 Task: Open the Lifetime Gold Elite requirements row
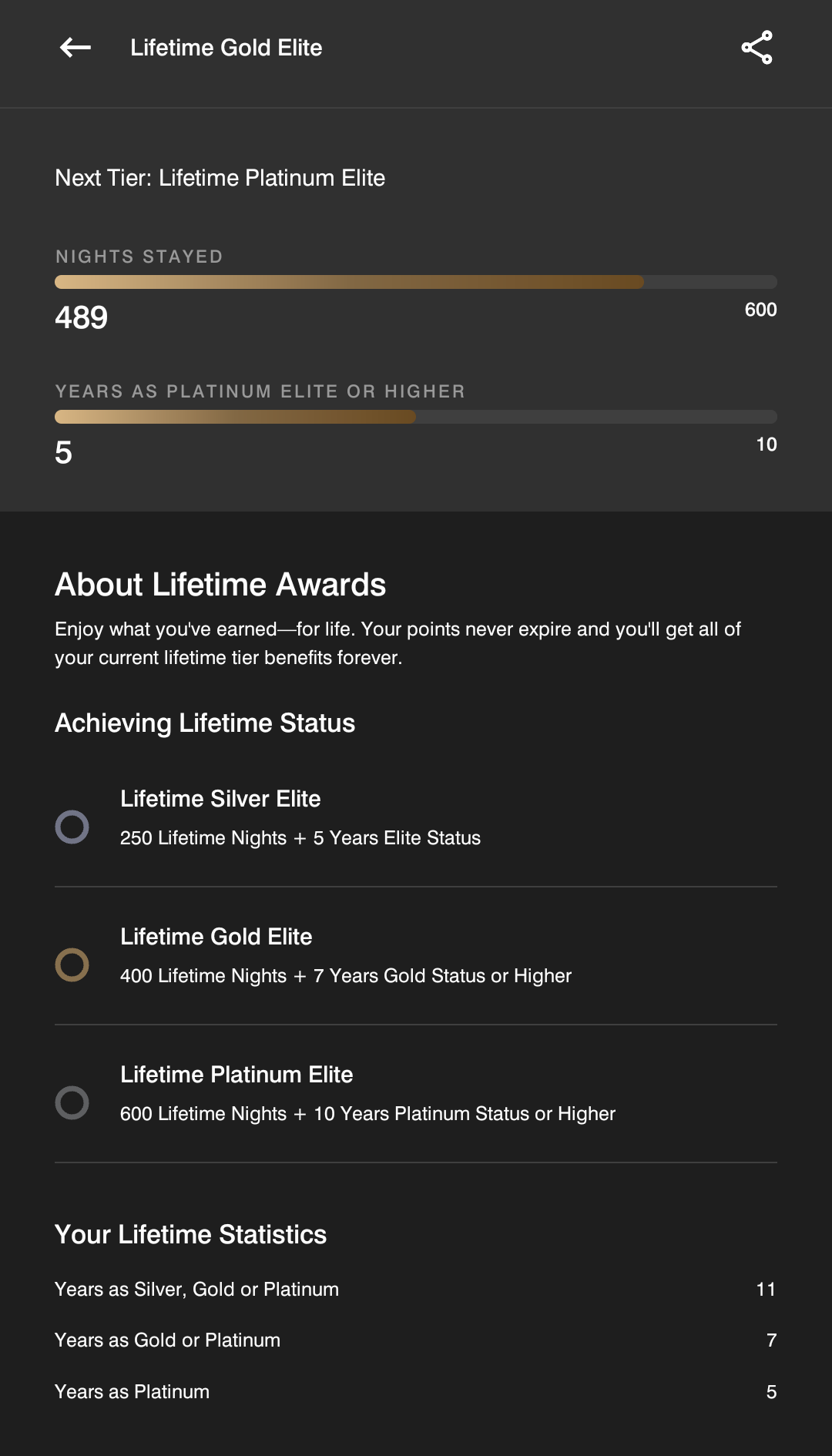(416, 956)
